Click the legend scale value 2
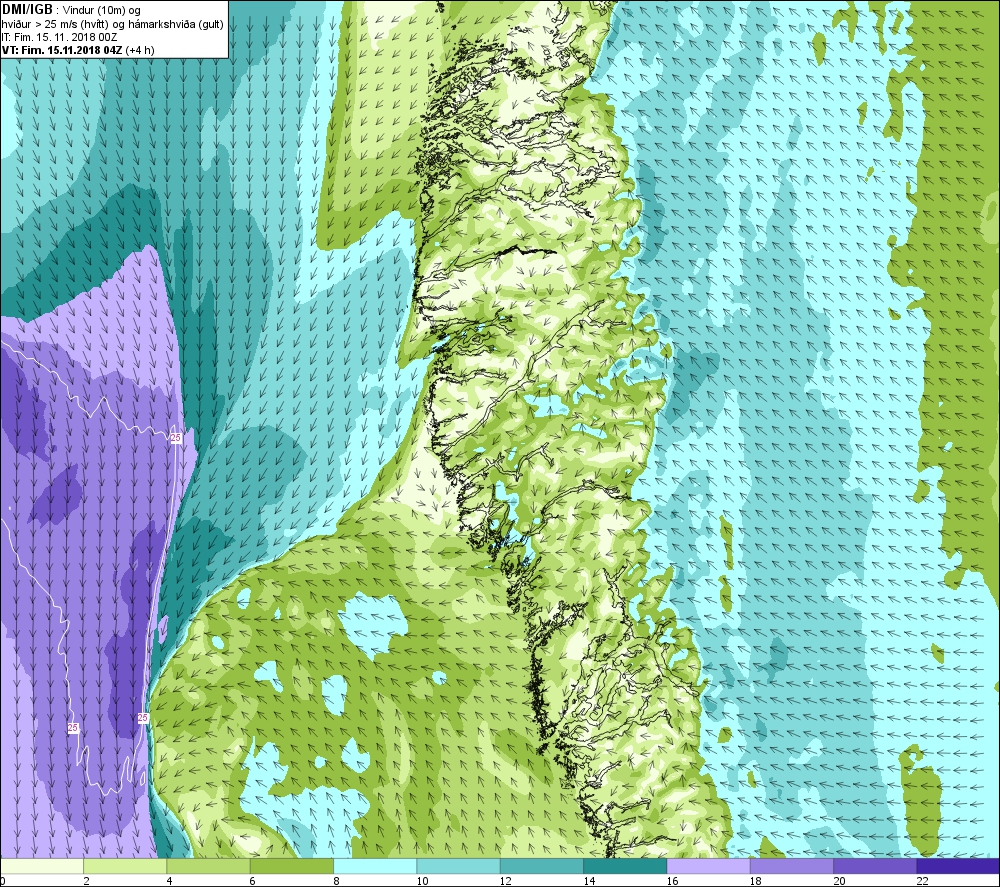1000x887 pixels. click(x=86, y=881)
